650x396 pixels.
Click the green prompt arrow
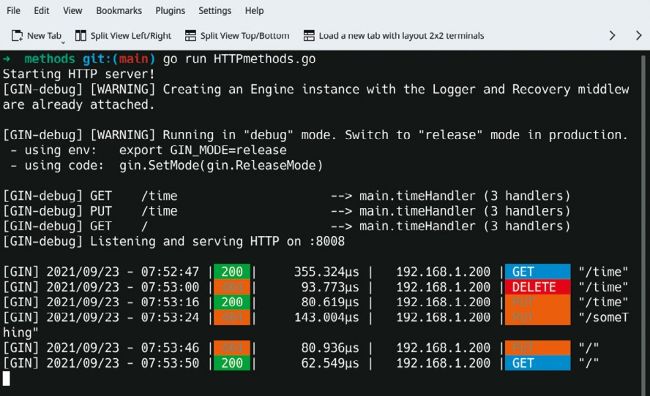coord(7,59)
